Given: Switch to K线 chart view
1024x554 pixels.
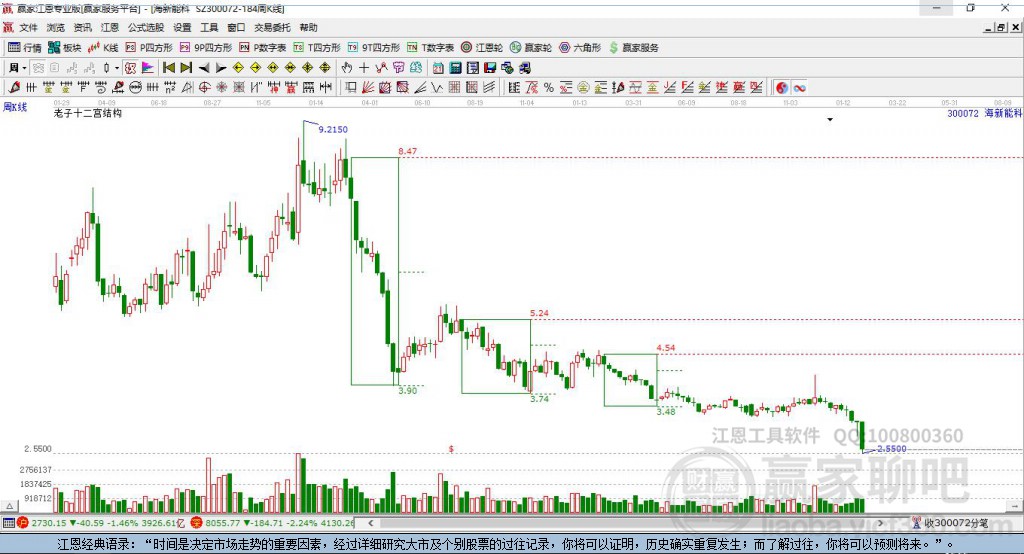Looking at the screenshot, I should pyautogui.click(x=103, y=48).
